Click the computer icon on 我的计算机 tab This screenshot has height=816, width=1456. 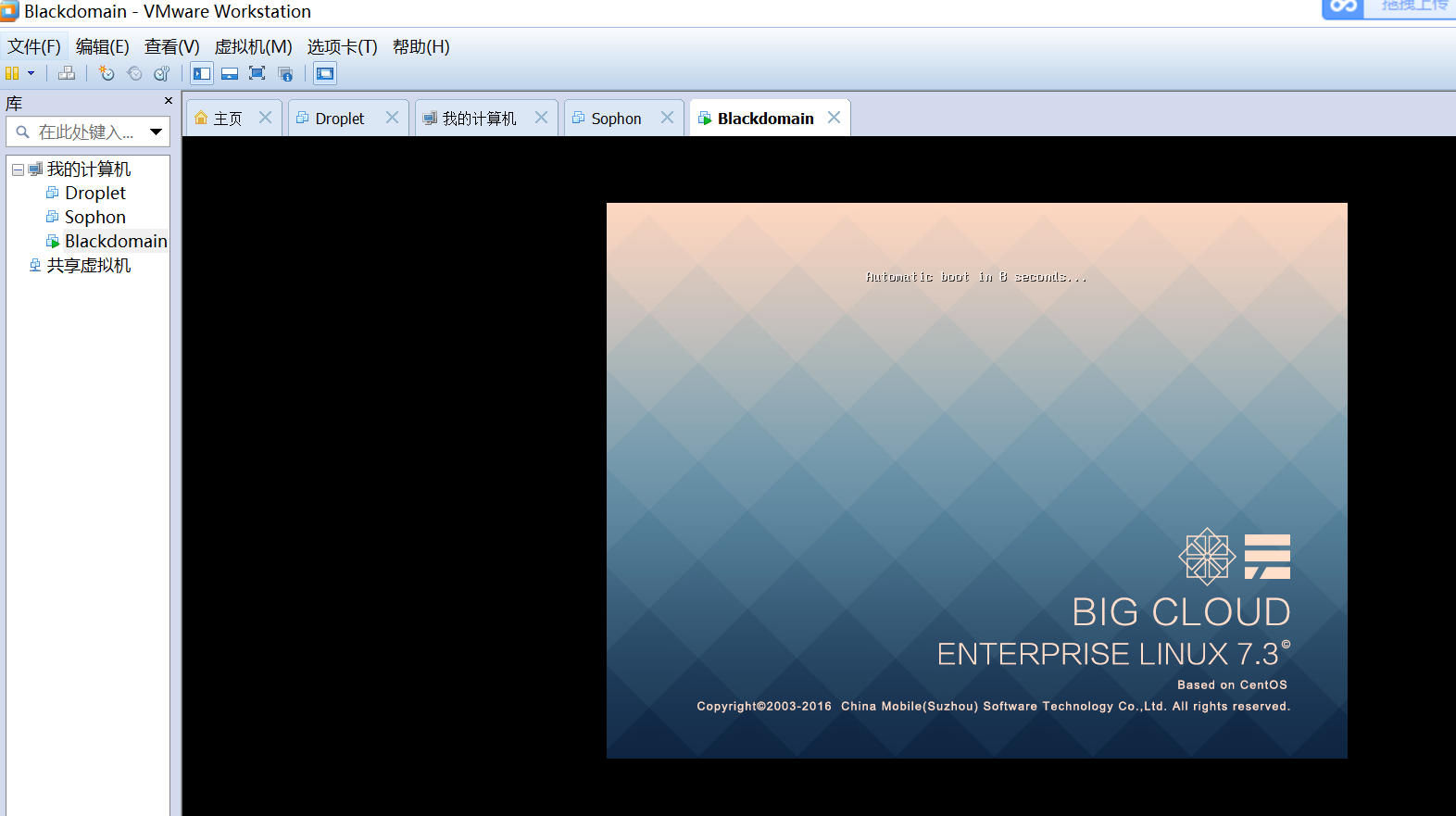coord(430,118)
